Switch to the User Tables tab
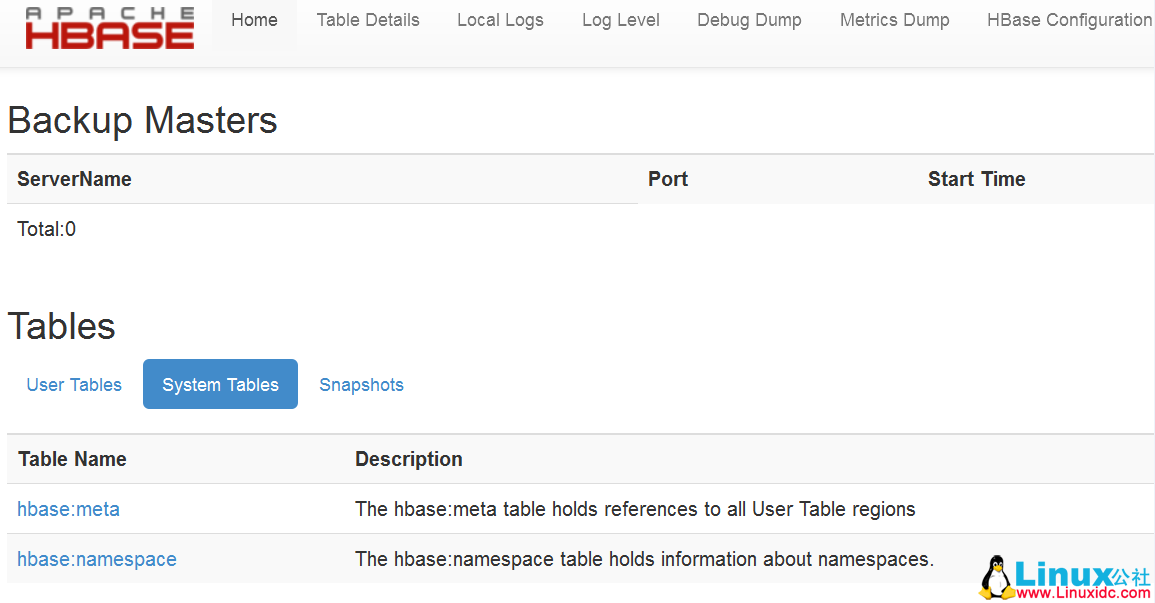 tap(73, 384)
